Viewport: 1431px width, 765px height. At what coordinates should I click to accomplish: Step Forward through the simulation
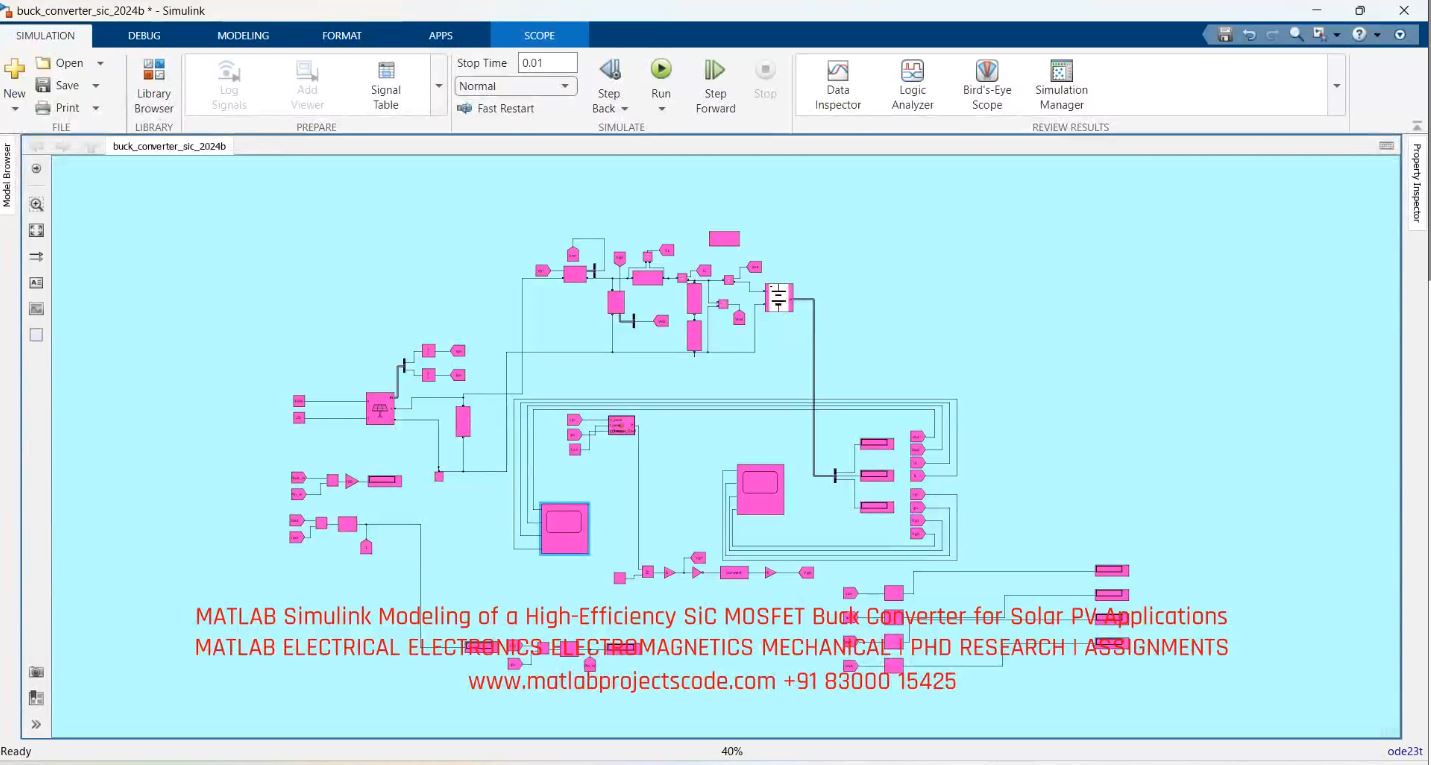point(714,80)
